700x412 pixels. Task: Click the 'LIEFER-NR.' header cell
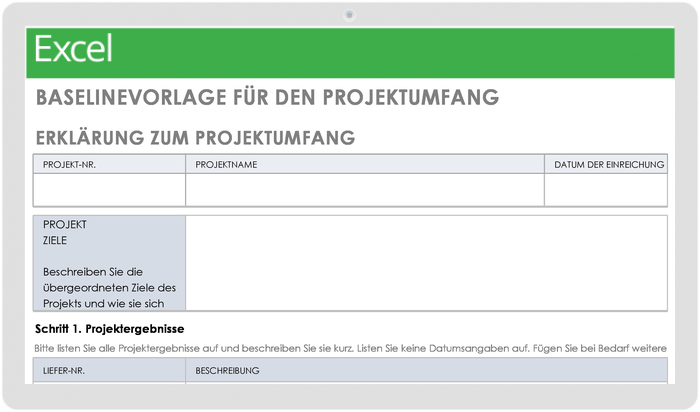(x=109, y=370)
